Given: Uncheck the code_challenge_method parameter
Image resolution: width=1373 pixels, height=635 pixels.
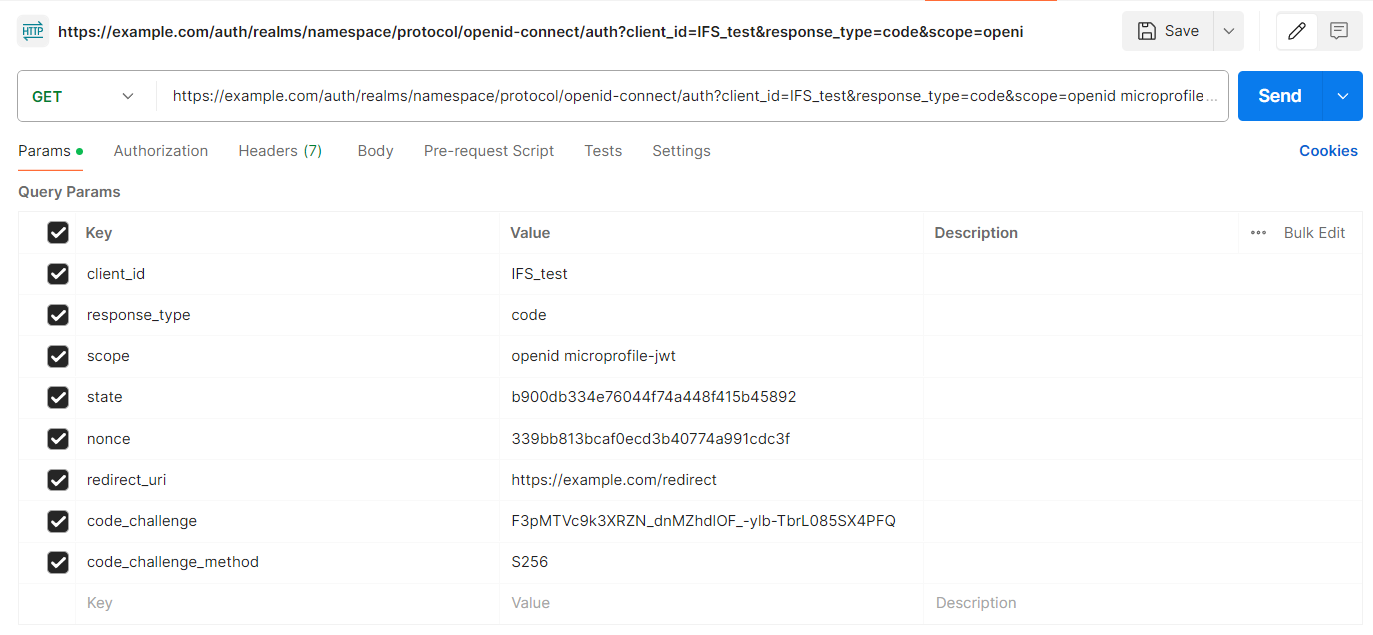Looking at the screenshot, I should tap(58, 561).
